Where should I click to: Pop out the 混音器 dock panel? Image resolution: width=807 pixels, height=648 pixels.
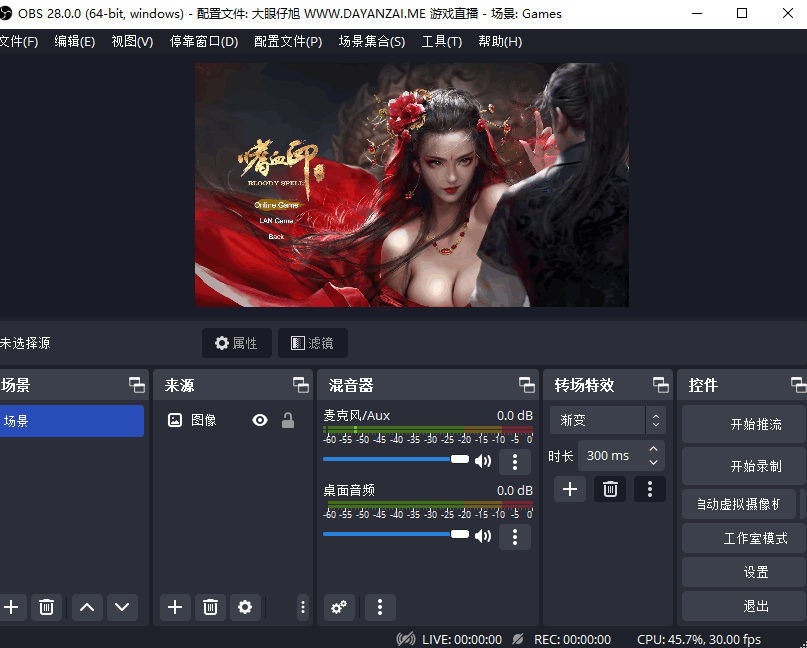(527, 385)
